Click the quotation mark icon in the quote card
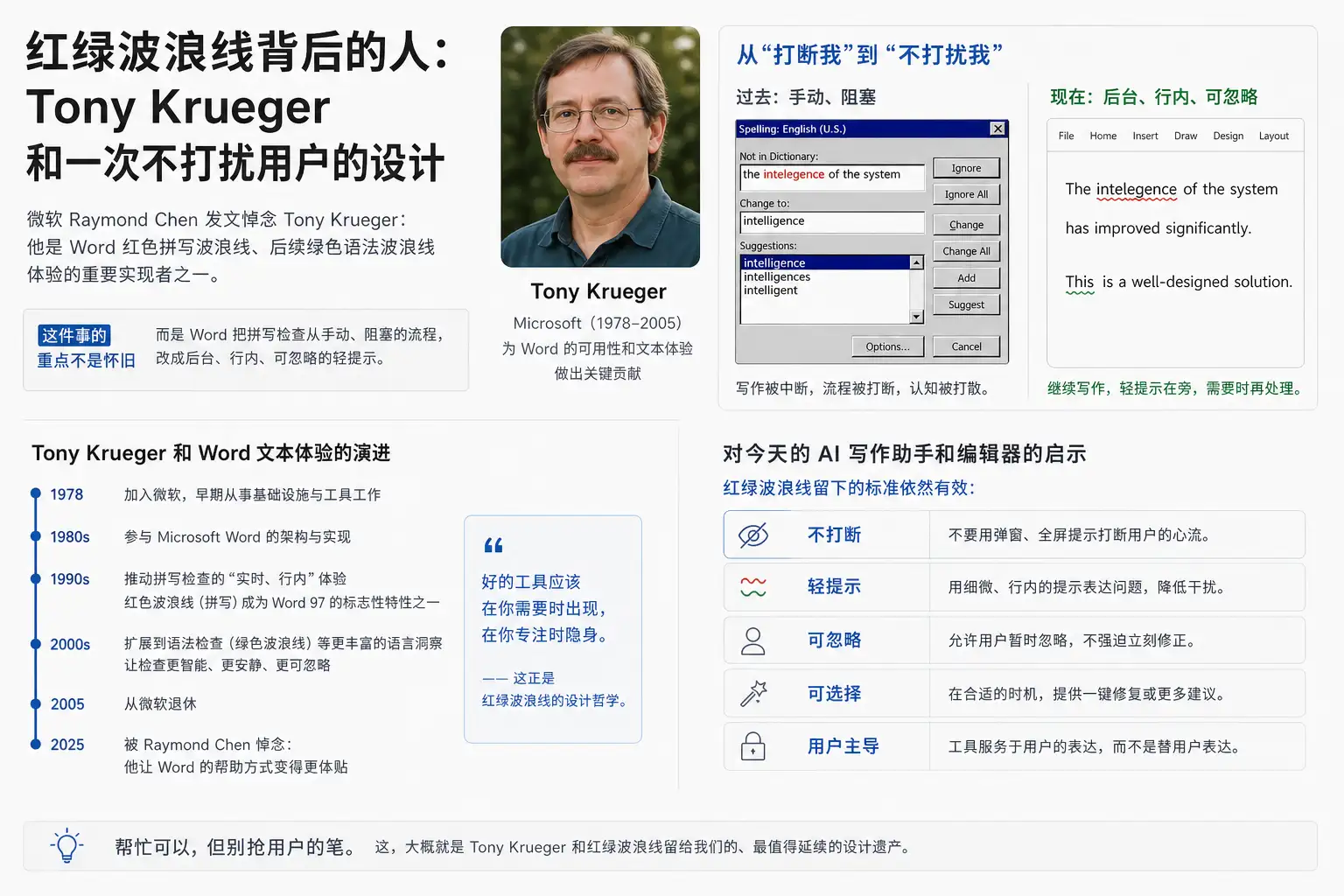Image resolution: width=1344 pixels, height=896 pixels. (x=493, y=545)
